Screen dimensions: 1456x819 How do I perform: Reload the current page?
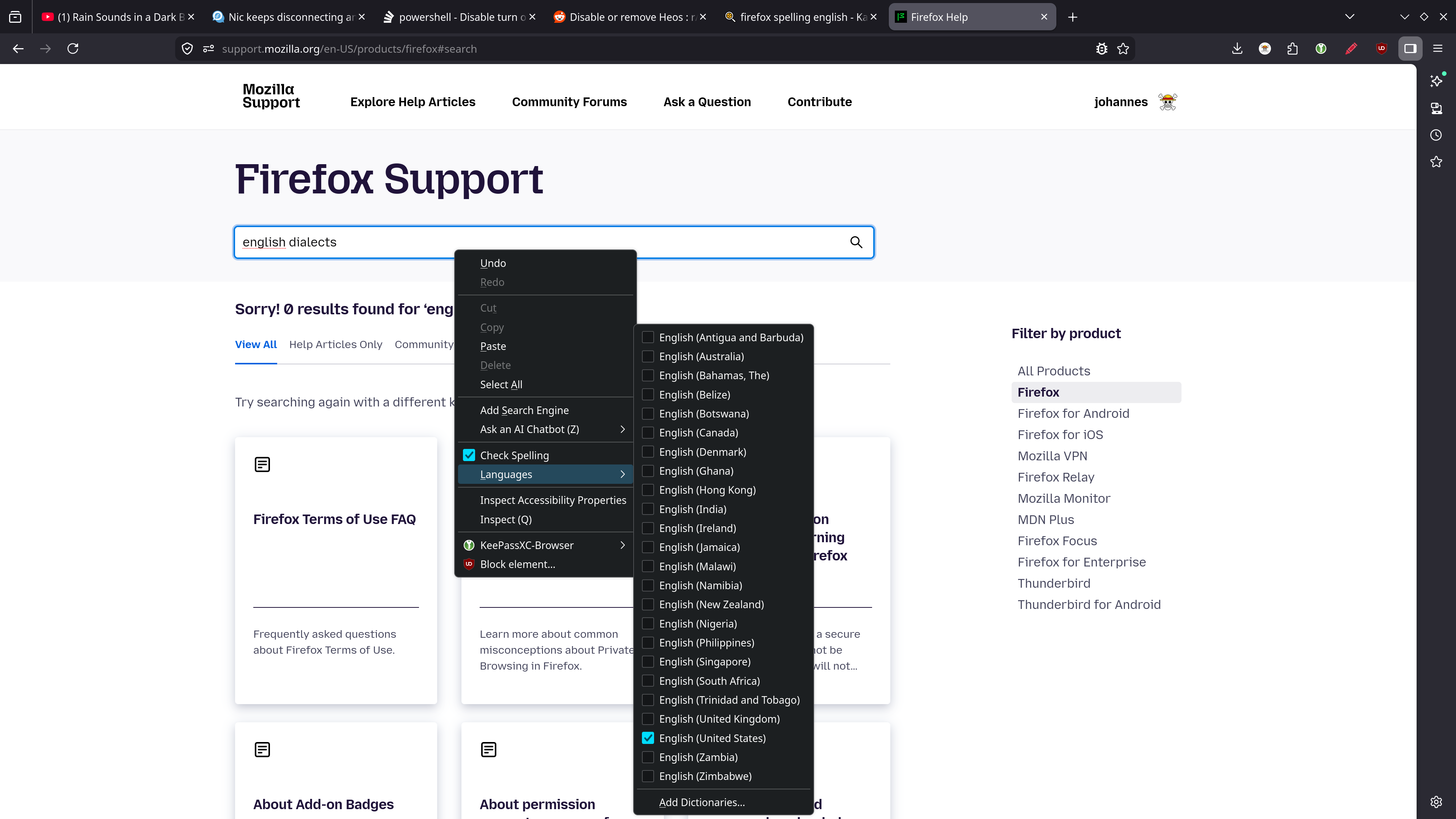(x=73, y=49)
